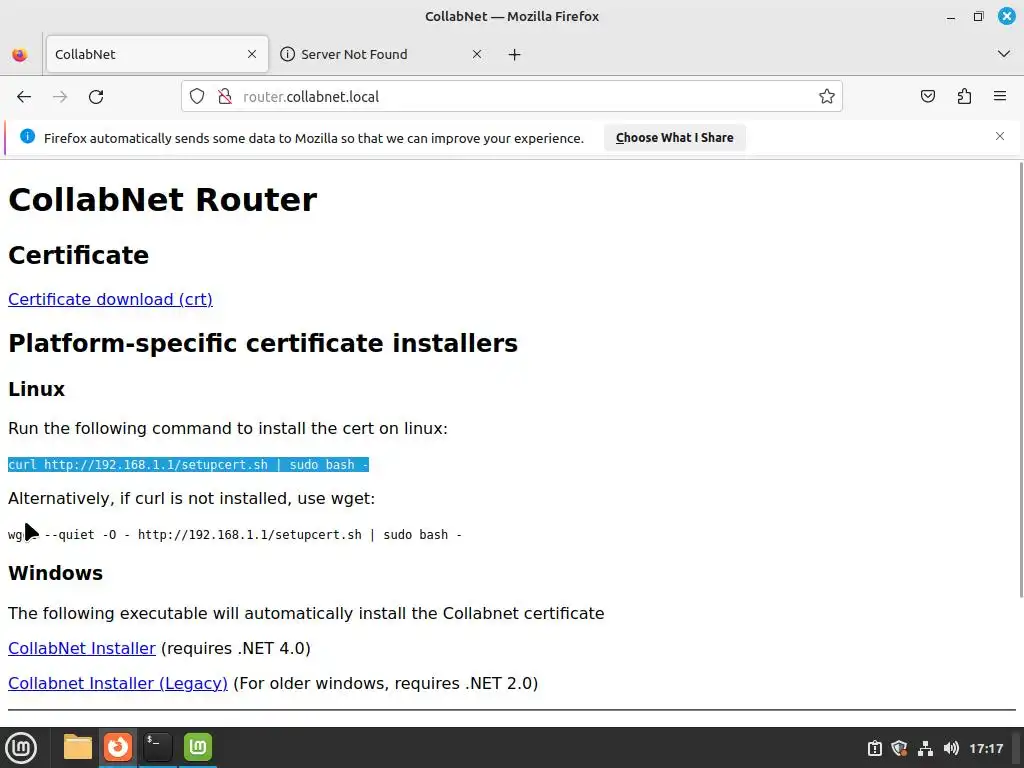This screenshot has height=768, width=1024.
Task: Open the tracking protection shield icon
Action: [x=197, y=97]
